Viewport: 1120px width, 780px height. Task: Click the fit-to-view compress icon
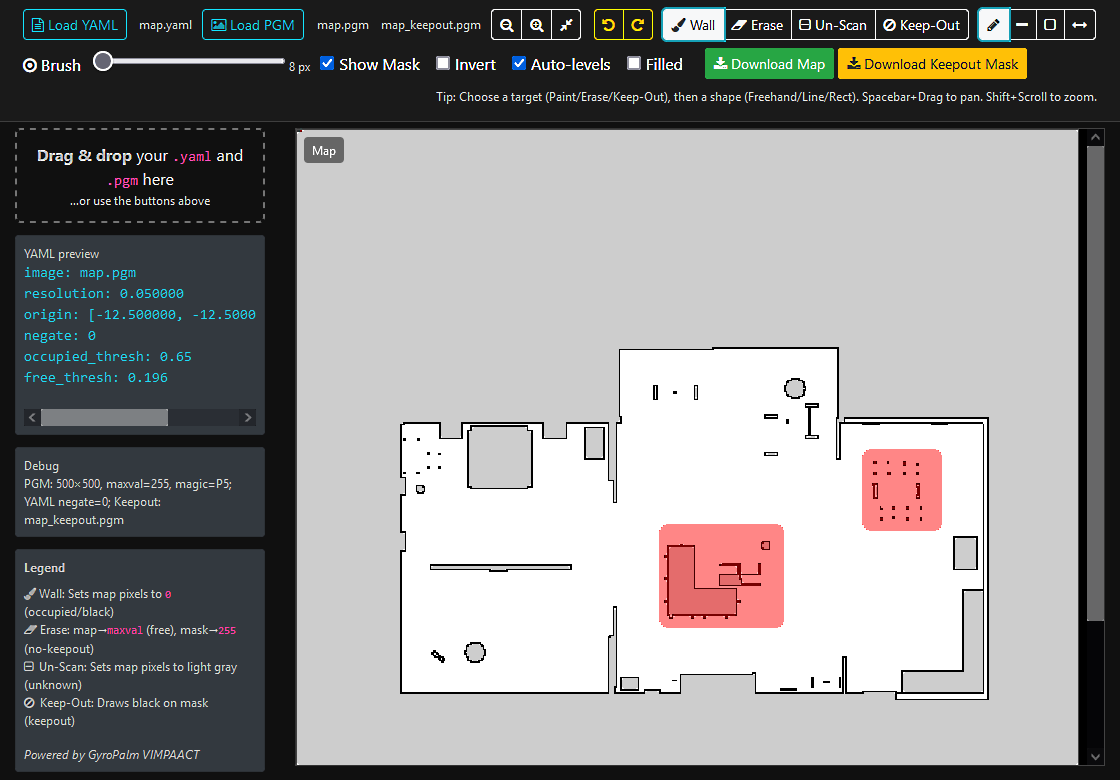tap(566, 25)
